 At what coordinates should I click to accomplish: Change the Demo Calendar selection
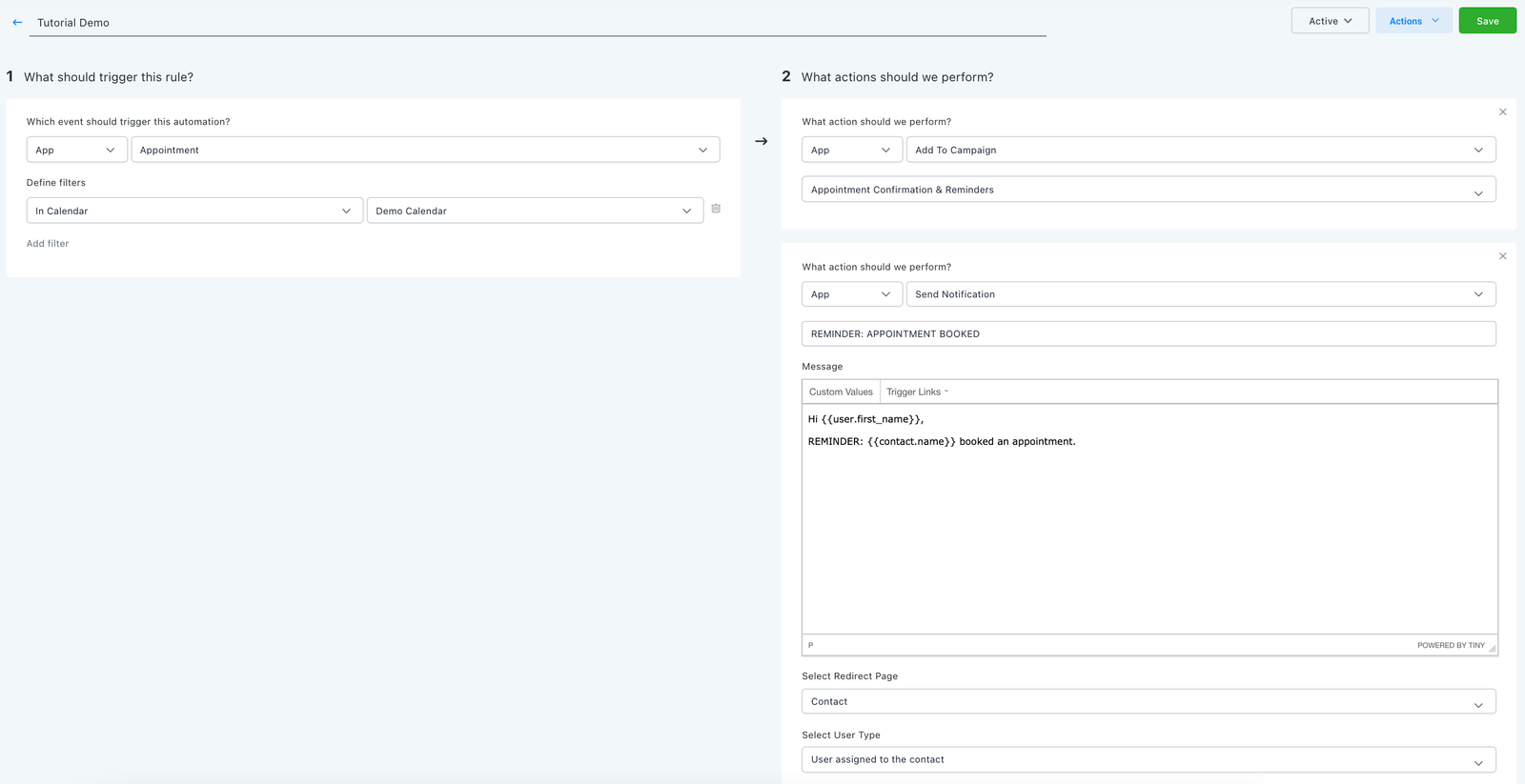point(534,211)
